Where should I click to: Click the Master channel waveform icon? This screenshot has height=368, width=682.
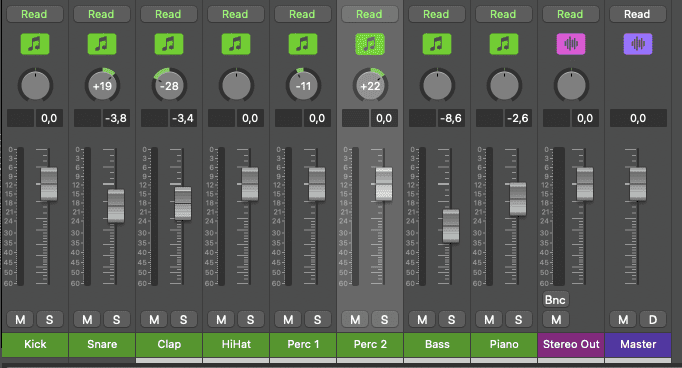click(638, 44)
